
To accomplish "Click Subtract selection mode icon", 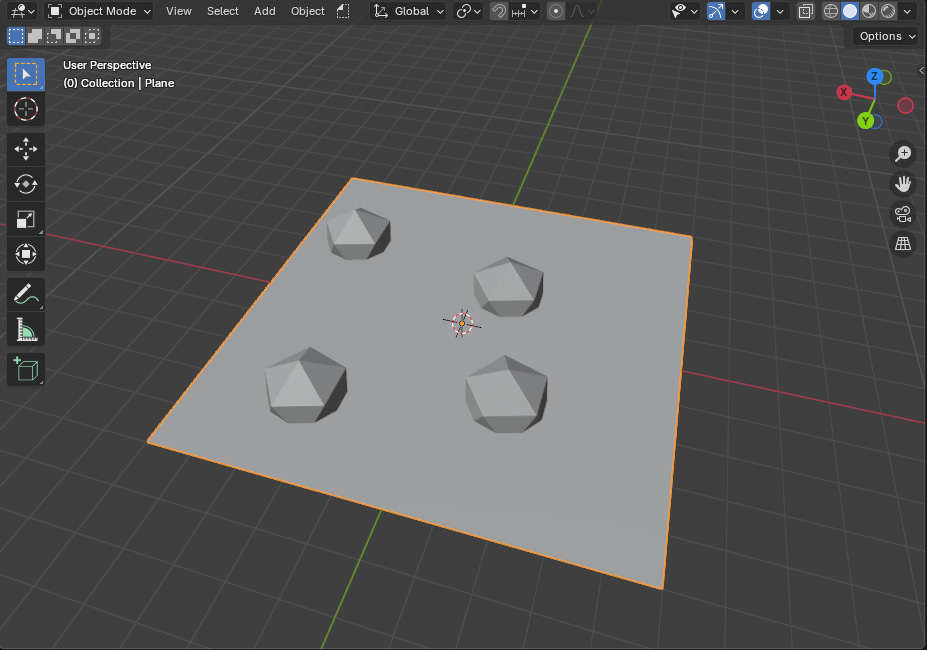I will pos(54,36).
